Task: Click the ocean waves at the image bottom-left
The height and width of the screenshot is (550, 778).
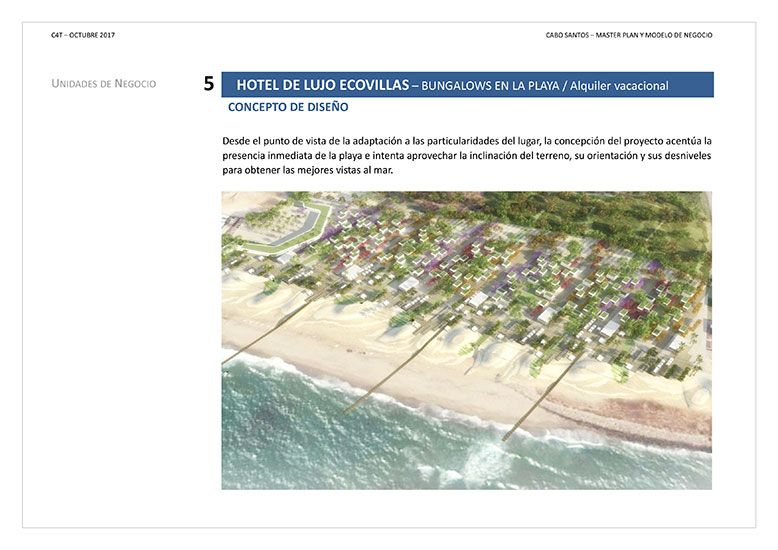Action: coord(280,440)
